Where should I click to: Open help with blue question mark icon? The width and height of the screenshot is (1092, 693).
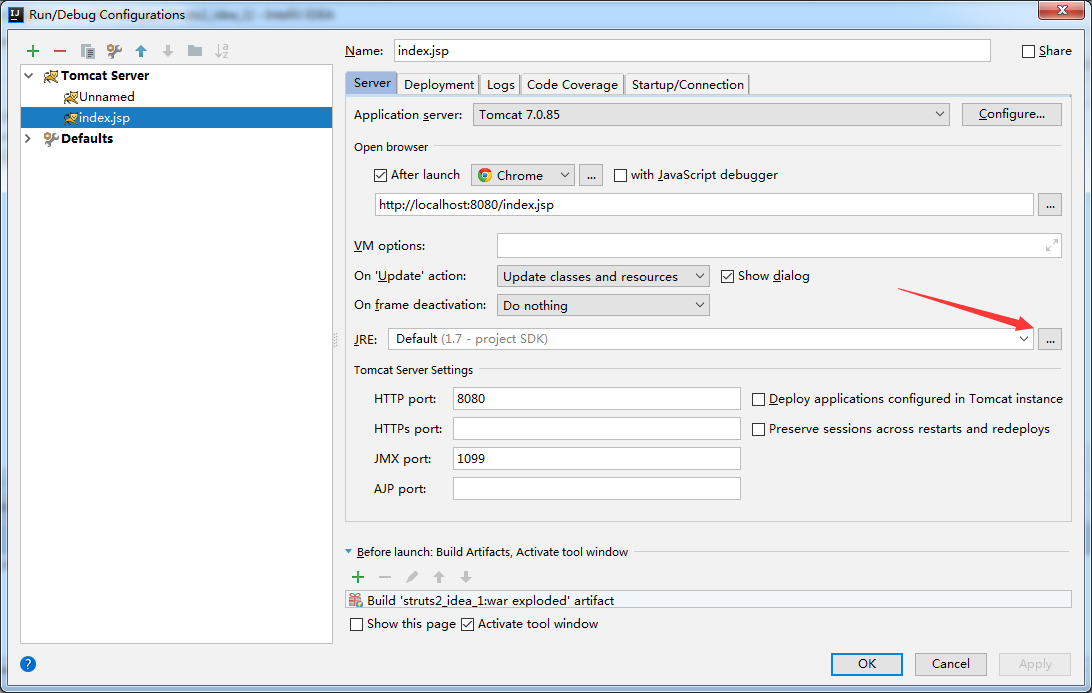click(28, 664)
